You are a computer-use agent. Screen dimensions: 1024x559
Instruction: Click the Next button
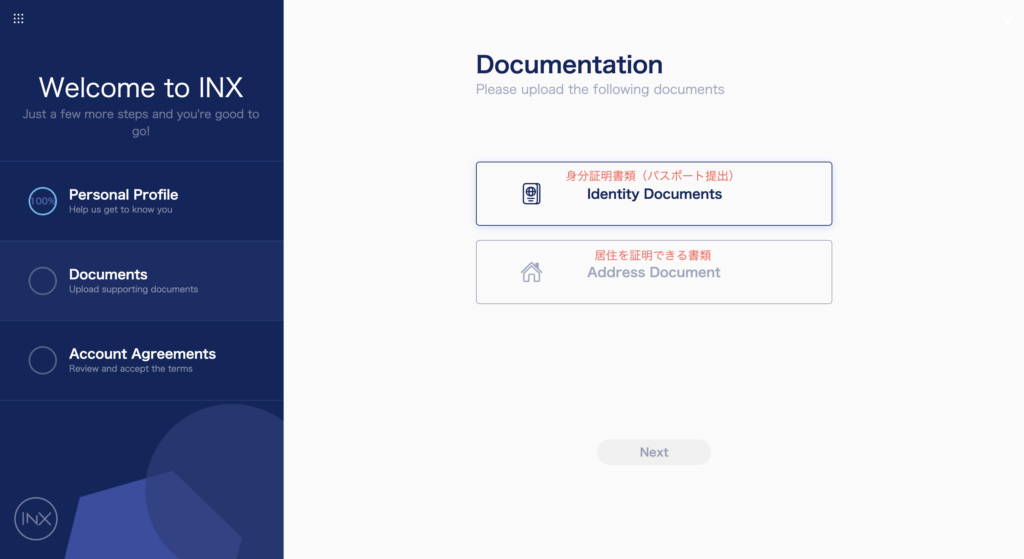[654, 452]
